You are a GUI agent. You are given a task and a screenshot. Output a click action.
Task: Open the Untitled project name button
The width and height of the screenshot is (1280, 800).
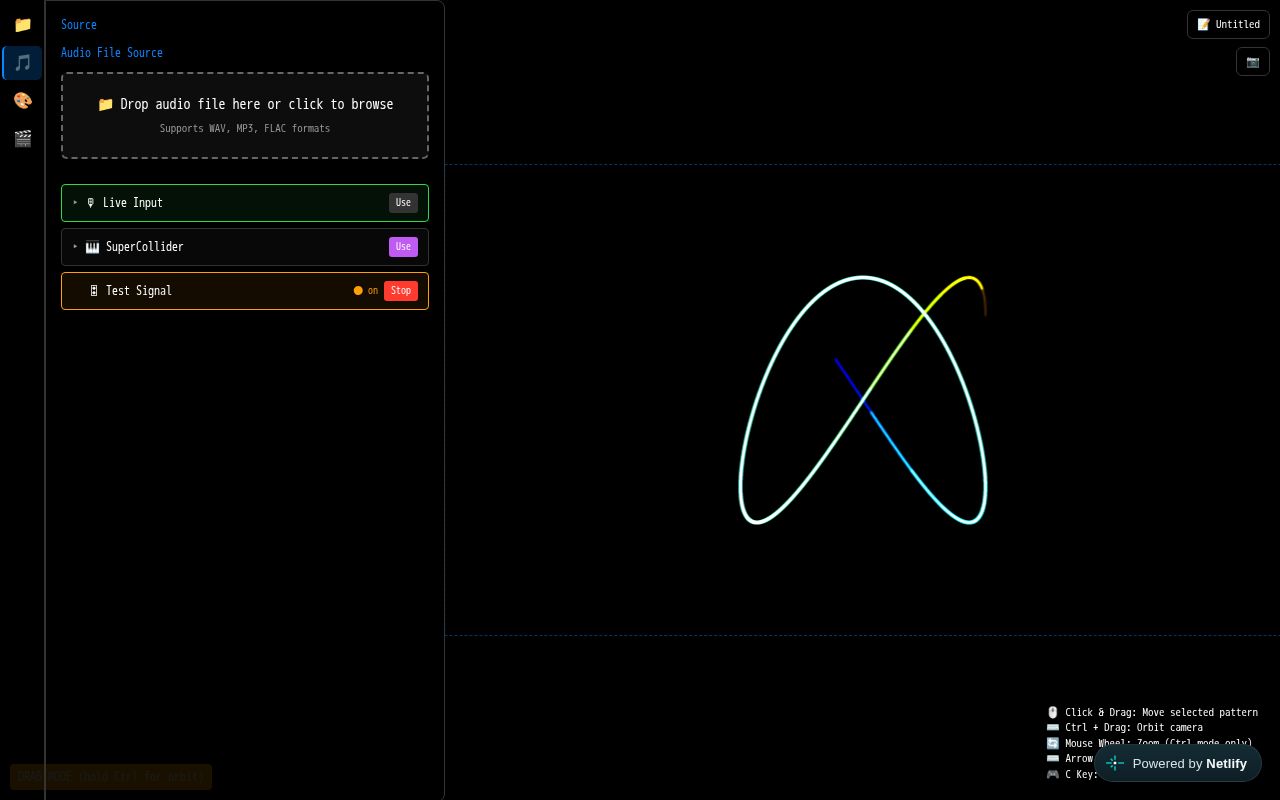(x=1228, y=24)
